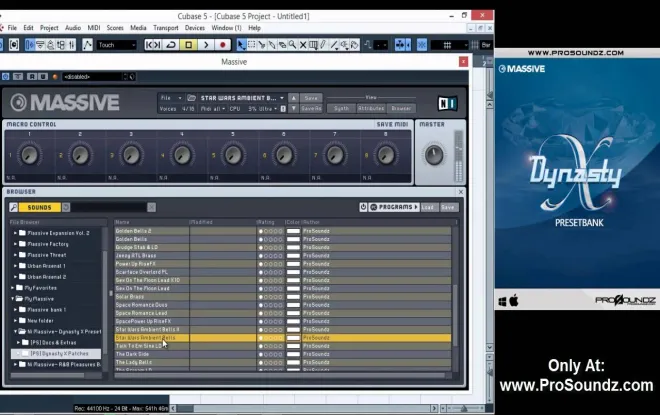
Task: Select the Object Selection arrow tool
Action: pos(241,45)
